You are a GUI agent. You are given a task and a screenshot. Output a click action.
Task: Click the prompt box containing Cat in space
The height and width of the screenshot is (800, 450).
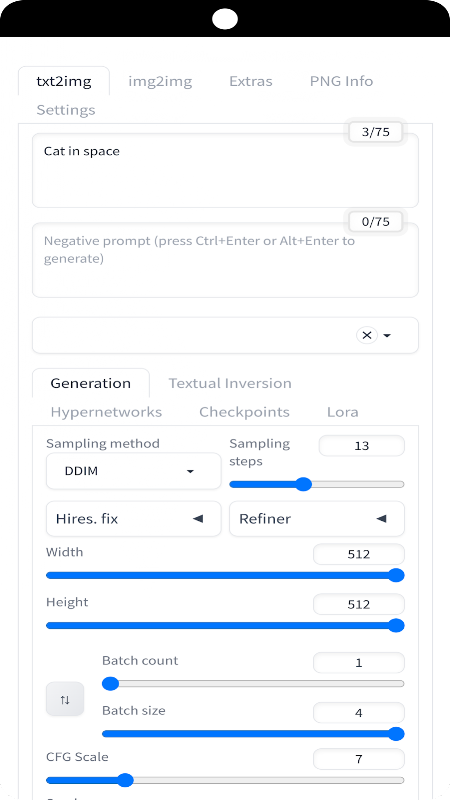coord(225,170)
